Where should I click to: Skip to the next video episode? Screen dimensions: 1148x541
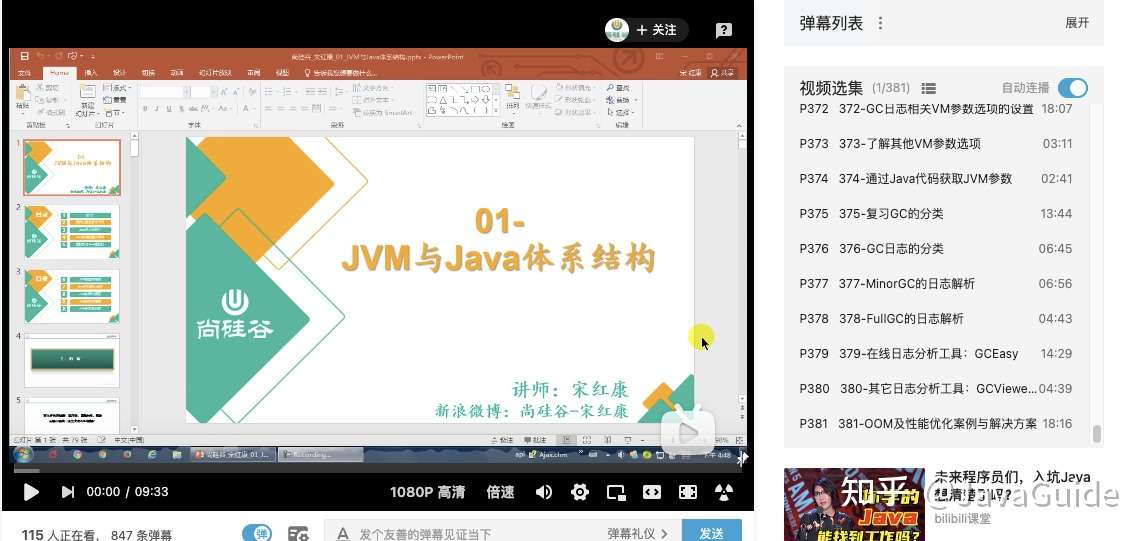[x=67, y=492]
